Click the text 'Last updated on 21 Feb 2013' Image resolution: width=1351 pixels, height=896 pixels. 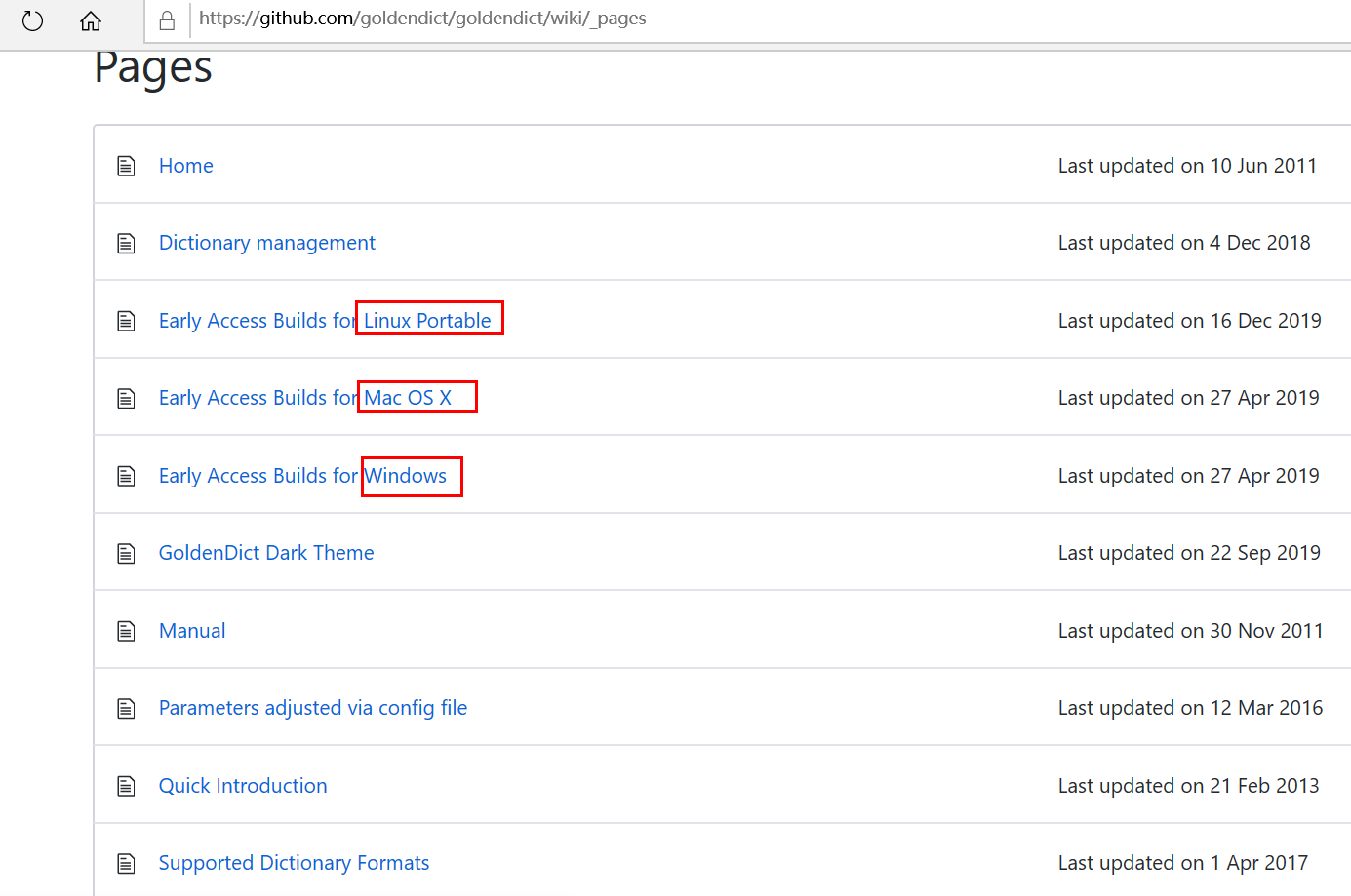[x=1189, y=786]
